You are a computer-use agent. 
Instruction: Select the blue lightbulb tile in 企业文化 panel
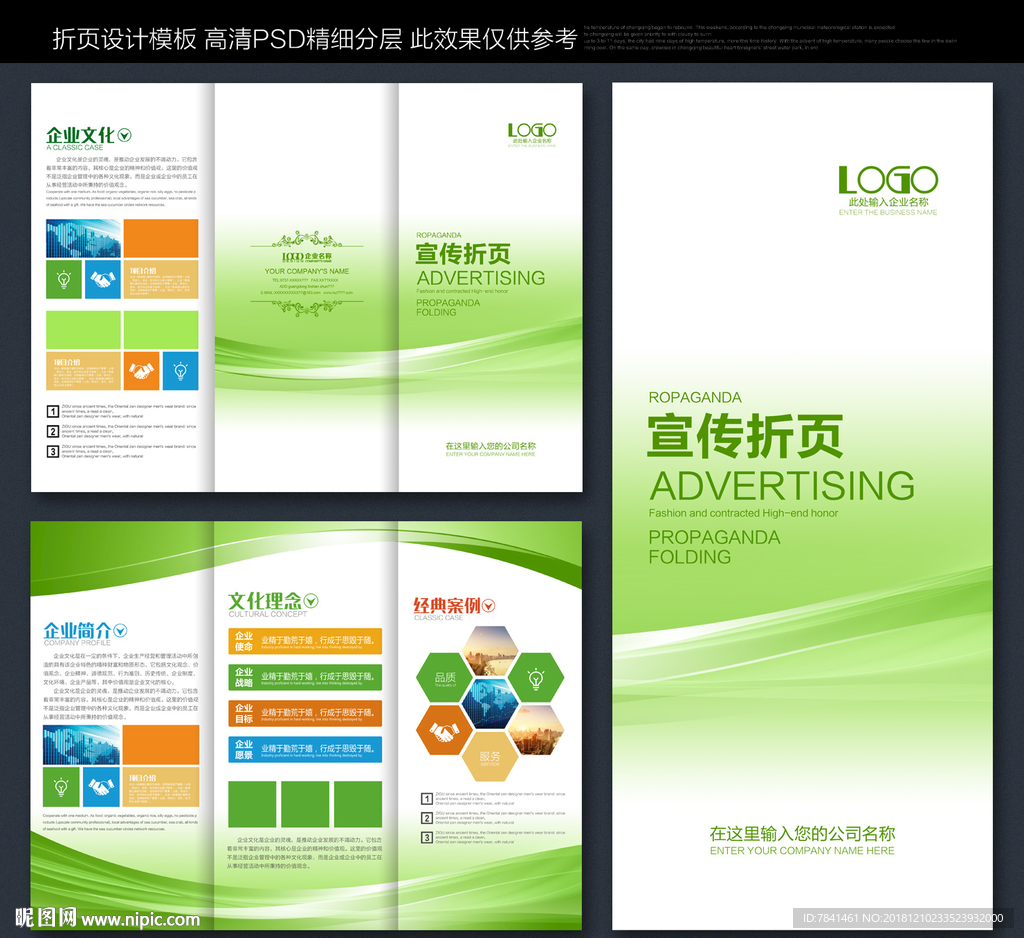coord(180,371)
